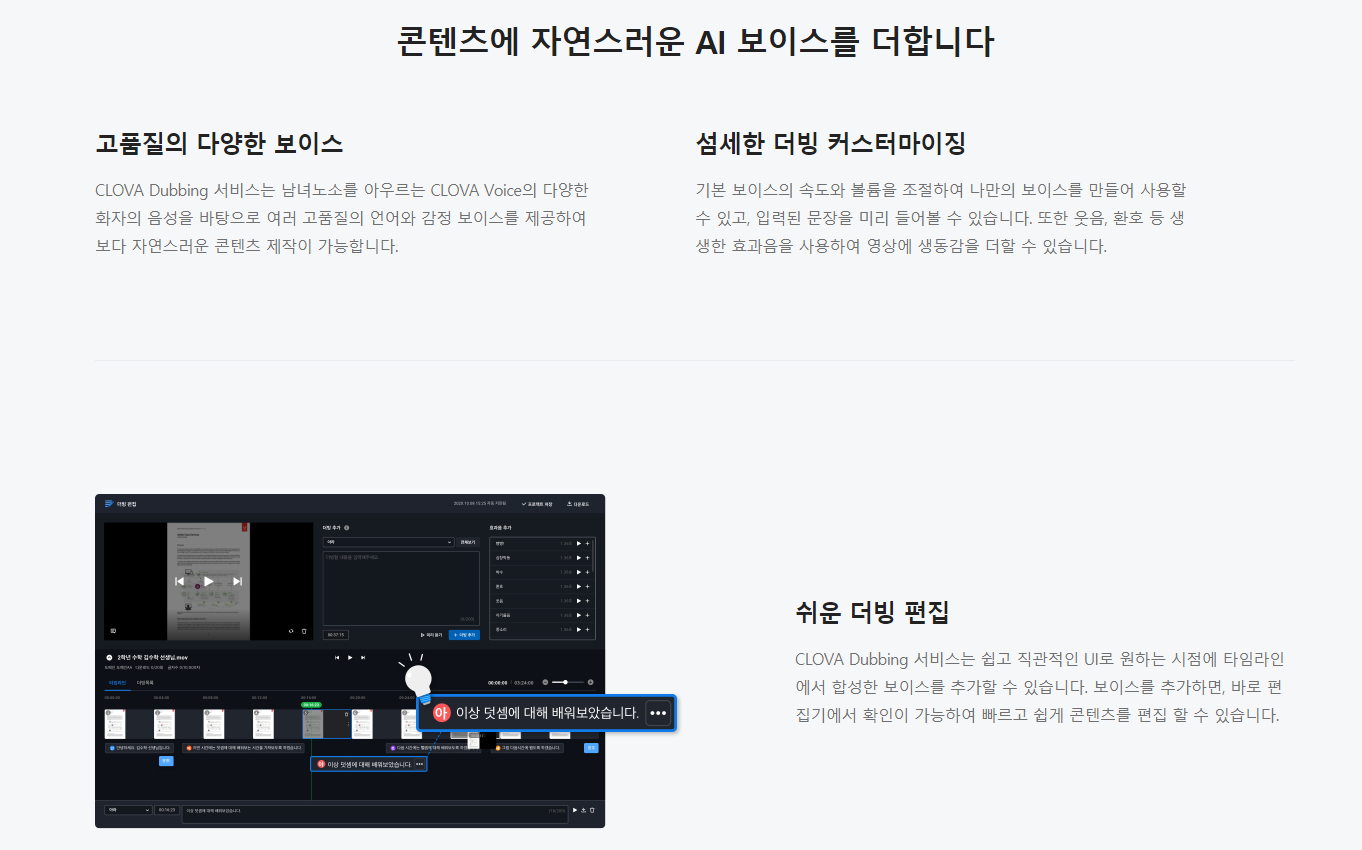The height and width of the screenshot is (850, 1362).
Task: Click the timeline zoom in plus icon
Action: 590,682
